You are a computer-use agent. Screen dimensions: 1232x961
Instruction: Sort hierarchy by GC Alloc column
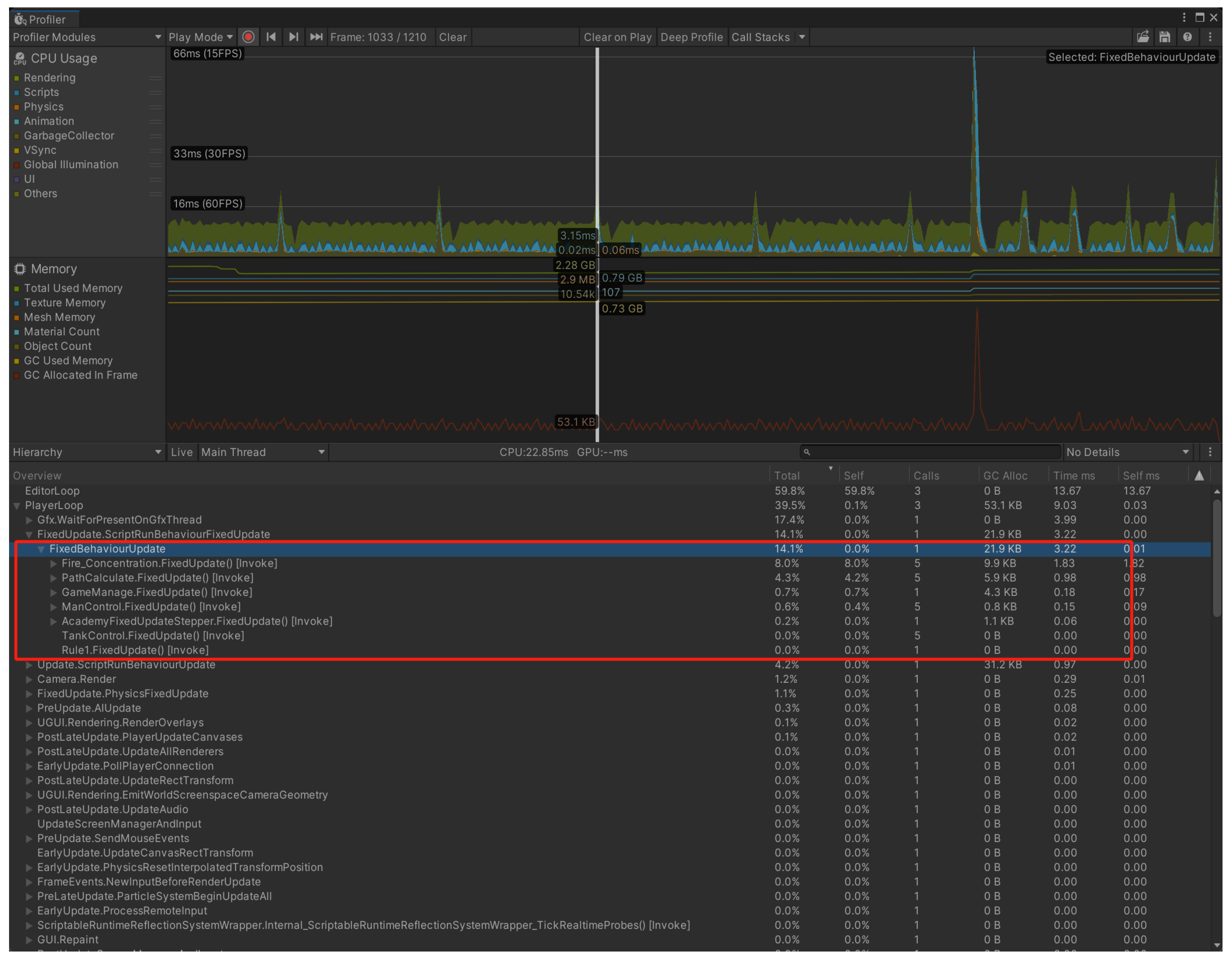[x=1005, y=476]
